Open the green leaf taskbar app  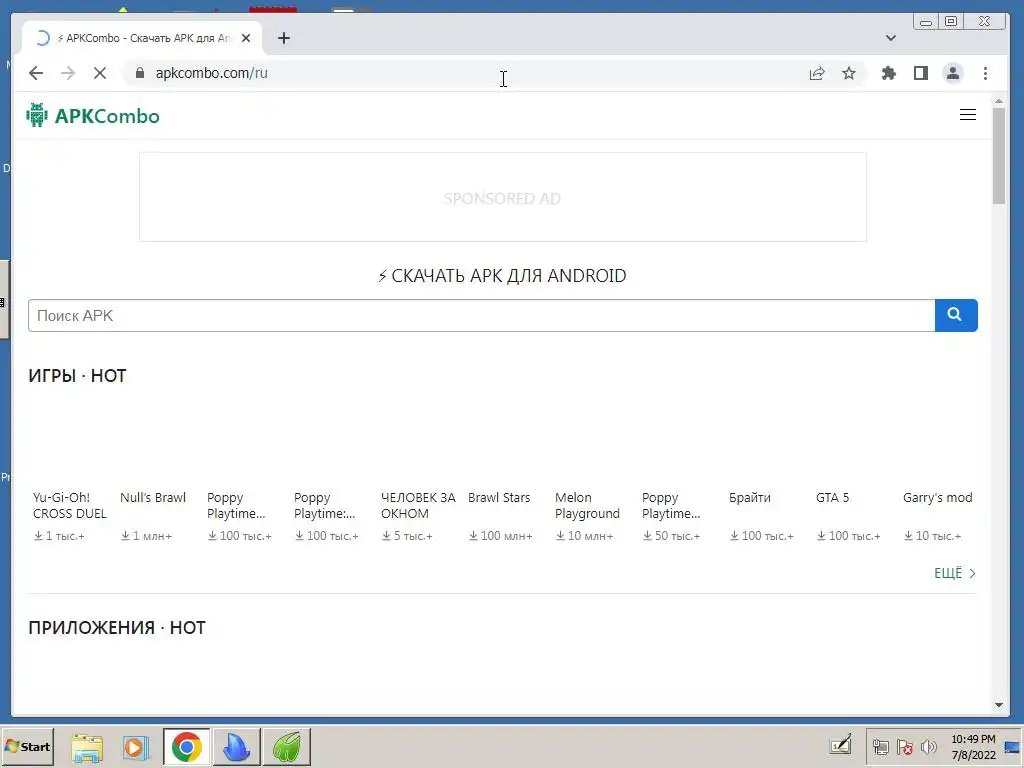[287, 746]
